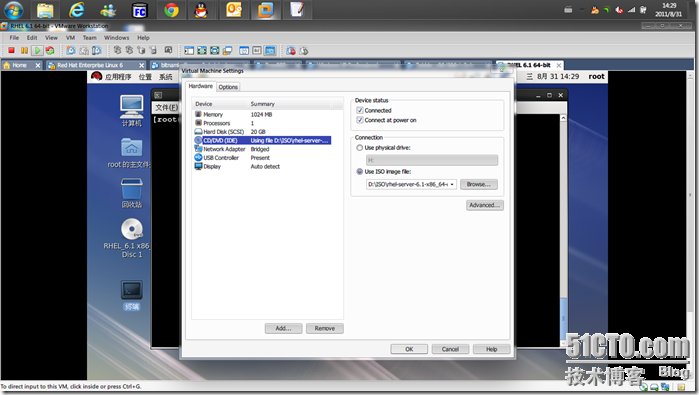
Task: Click the Summary column header
Action: pyautogui.click(x=290, y=104)
